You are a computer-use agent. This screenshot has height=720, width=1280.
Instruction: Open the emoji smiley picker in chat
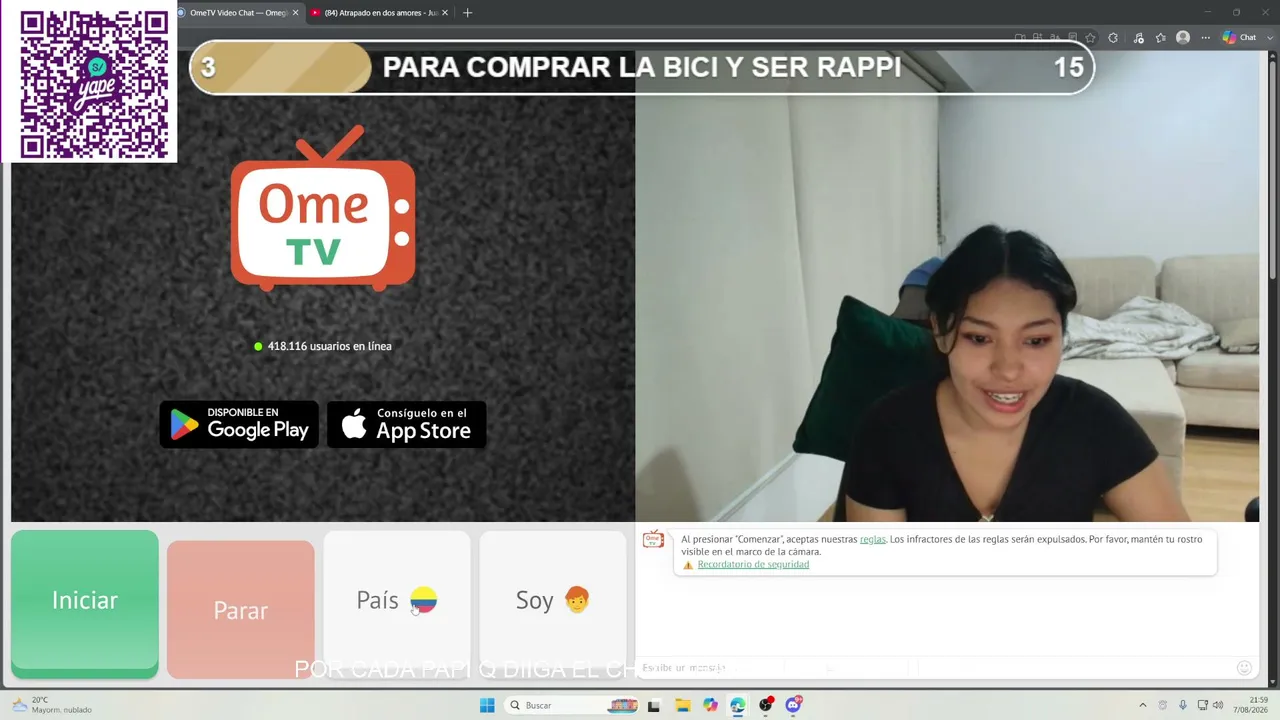click(1244, 667)
